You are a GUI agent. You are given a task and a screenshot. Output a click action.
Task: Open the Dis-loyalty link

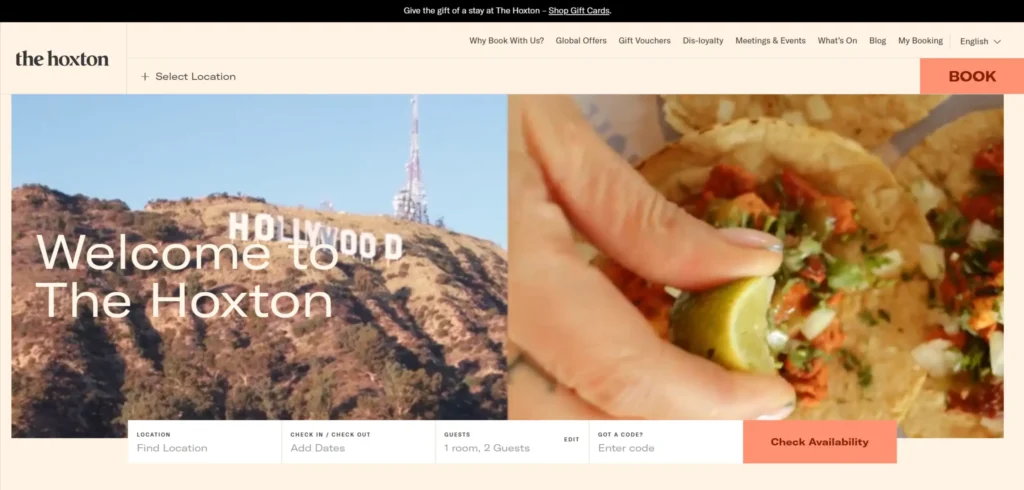tap(703, 41)
